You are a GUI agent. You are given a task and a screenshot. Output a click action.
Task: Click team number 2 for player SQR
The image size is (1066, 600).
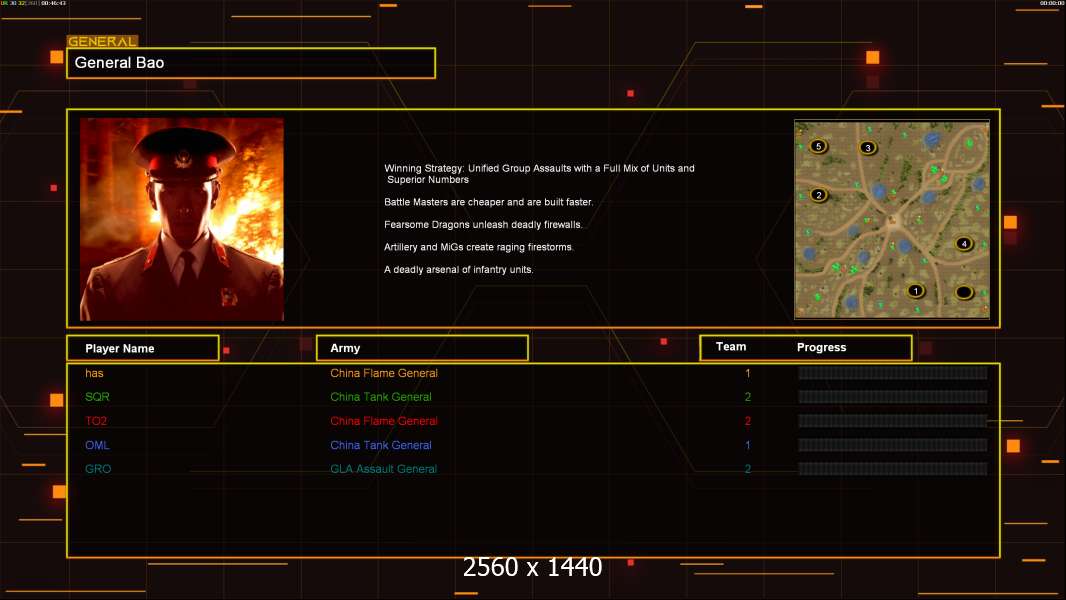click(748, 397)
